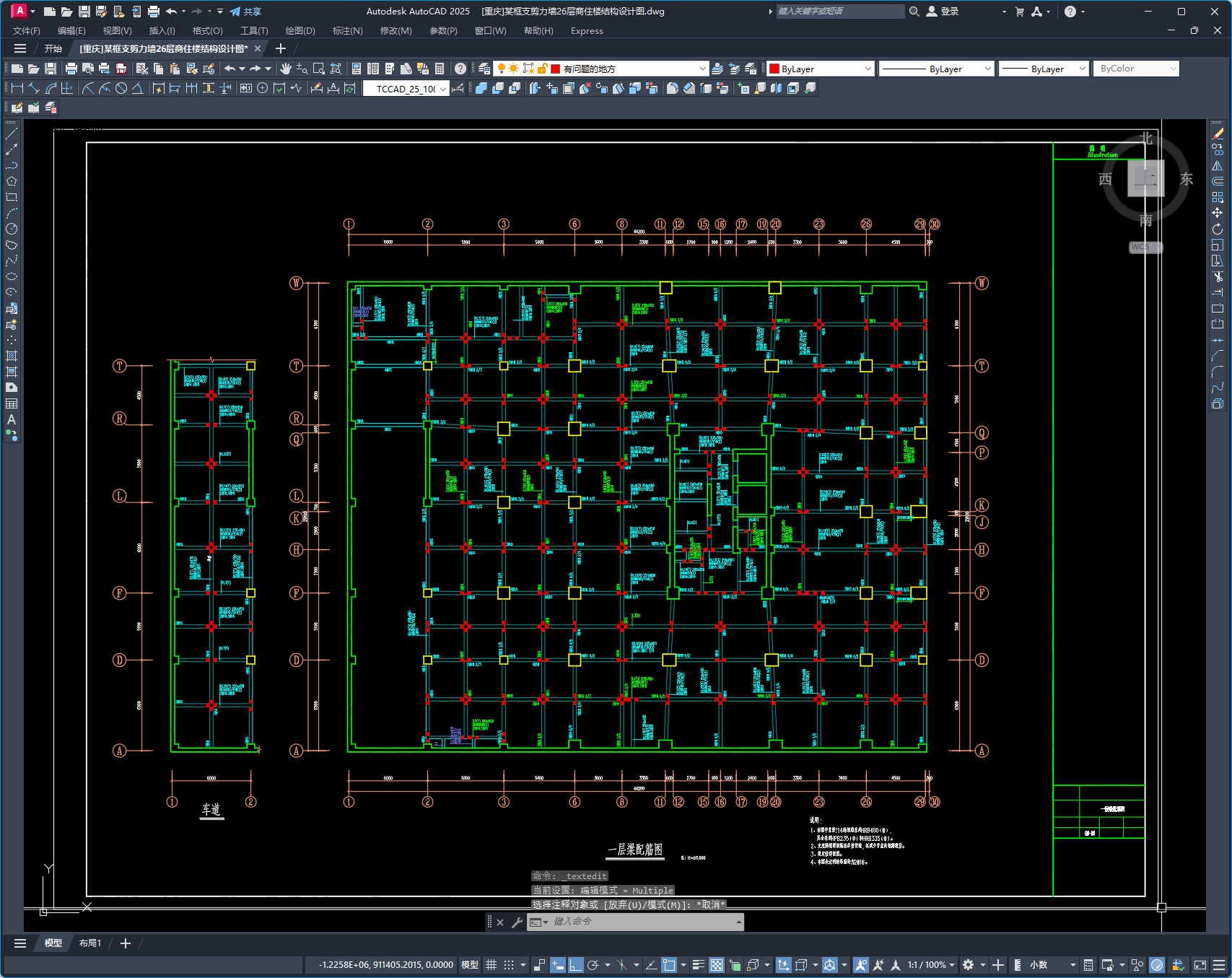Toggle grid display in status bar

pyautogui.click(x=492, y=965)
